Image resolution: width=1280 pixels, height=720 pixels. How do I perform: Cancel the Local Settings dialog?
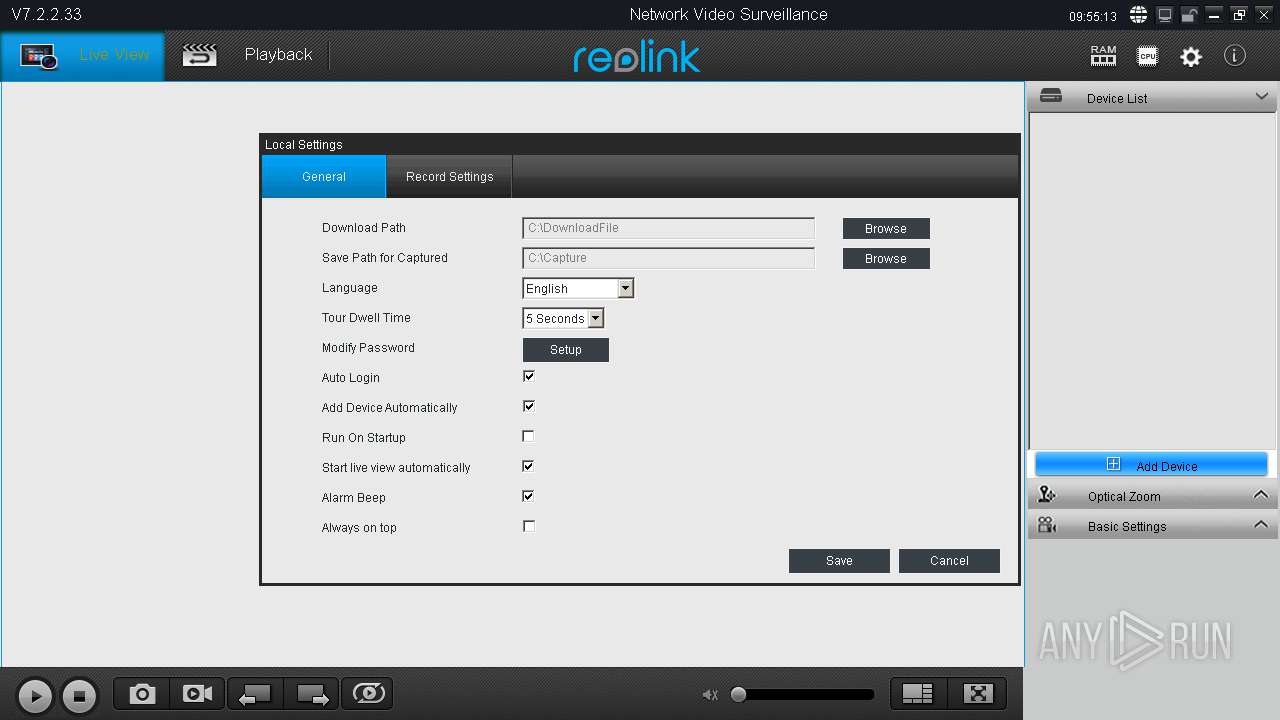[x=949, y=560]
